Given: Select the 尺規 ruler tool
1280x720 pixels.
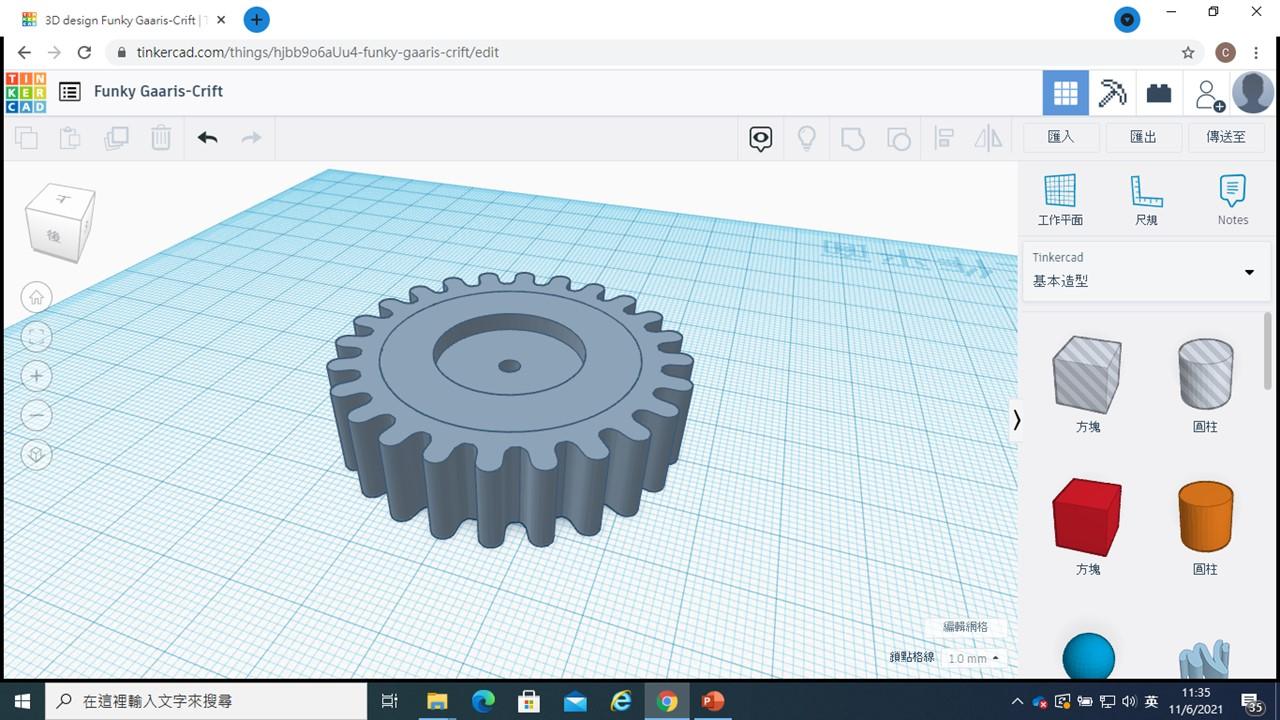Looking at the screenshot, I should pyautogui.click(x=1146, y=199).
